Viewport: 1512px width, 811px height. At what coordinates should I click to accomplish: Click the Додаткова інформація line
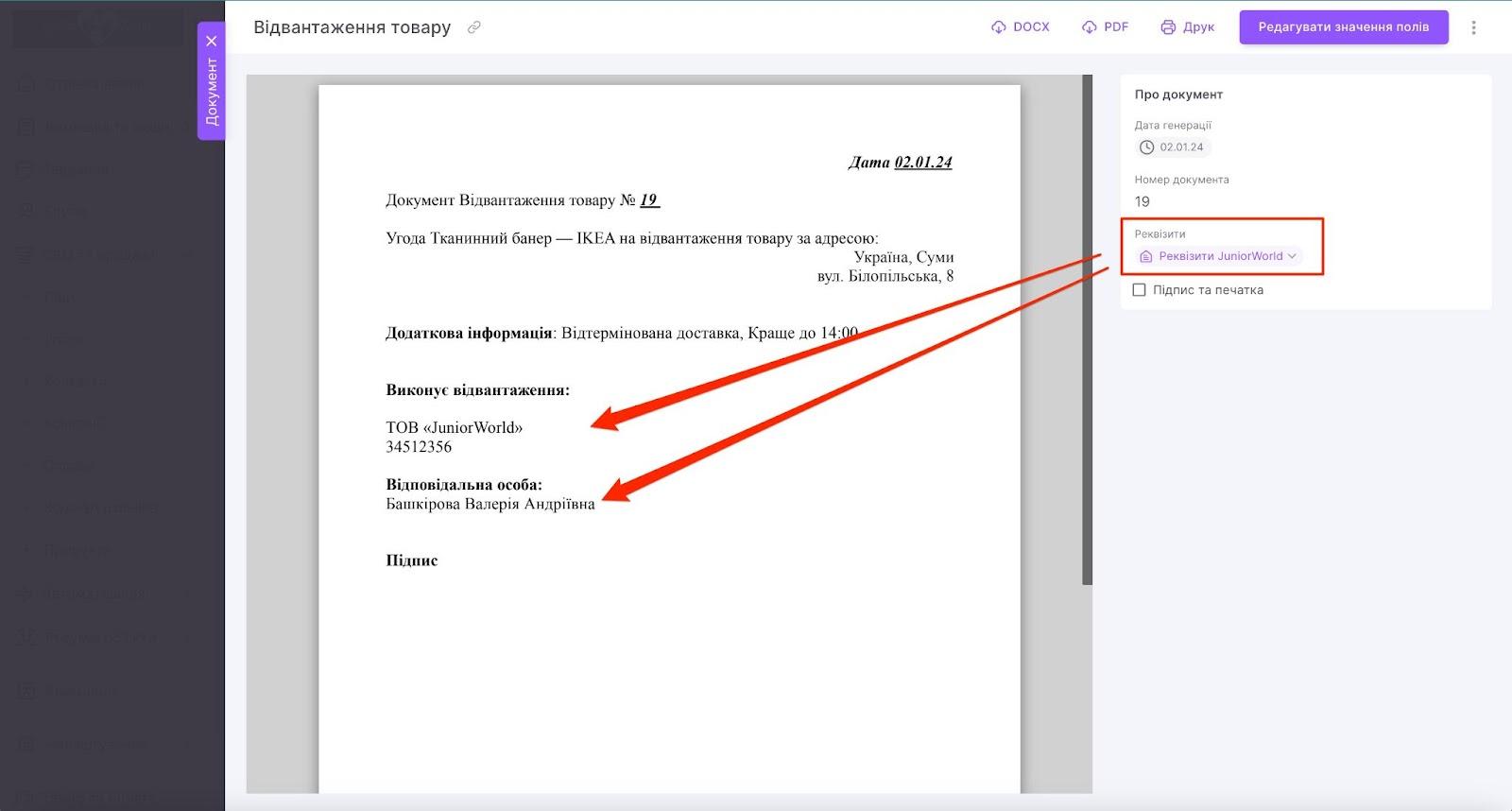tap(622, 333)
